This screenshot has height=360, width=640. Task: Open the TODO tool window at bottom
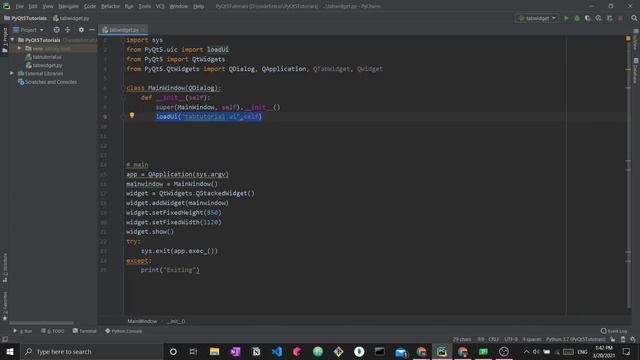(x=53, y=331)
